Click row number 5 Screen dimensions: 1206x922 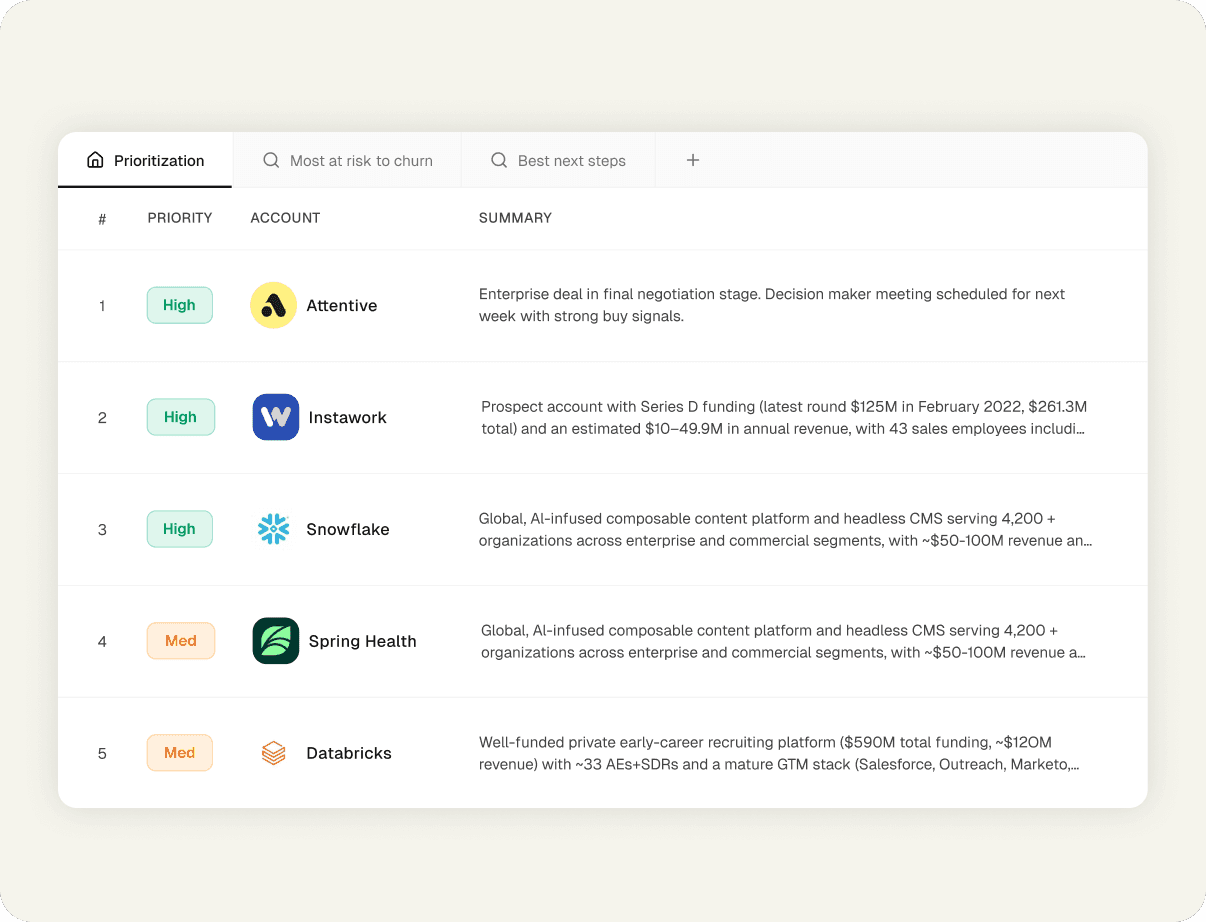[x=102, y=754]
